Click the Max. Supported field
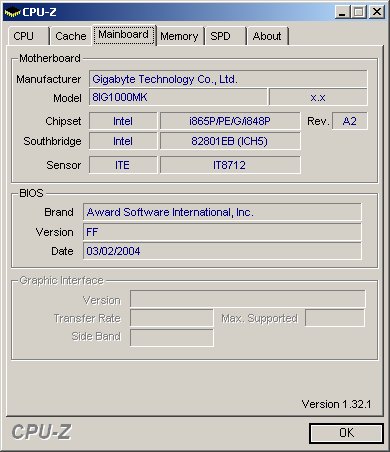This screenshot has width=390, height=452. [x=335, y=318]
